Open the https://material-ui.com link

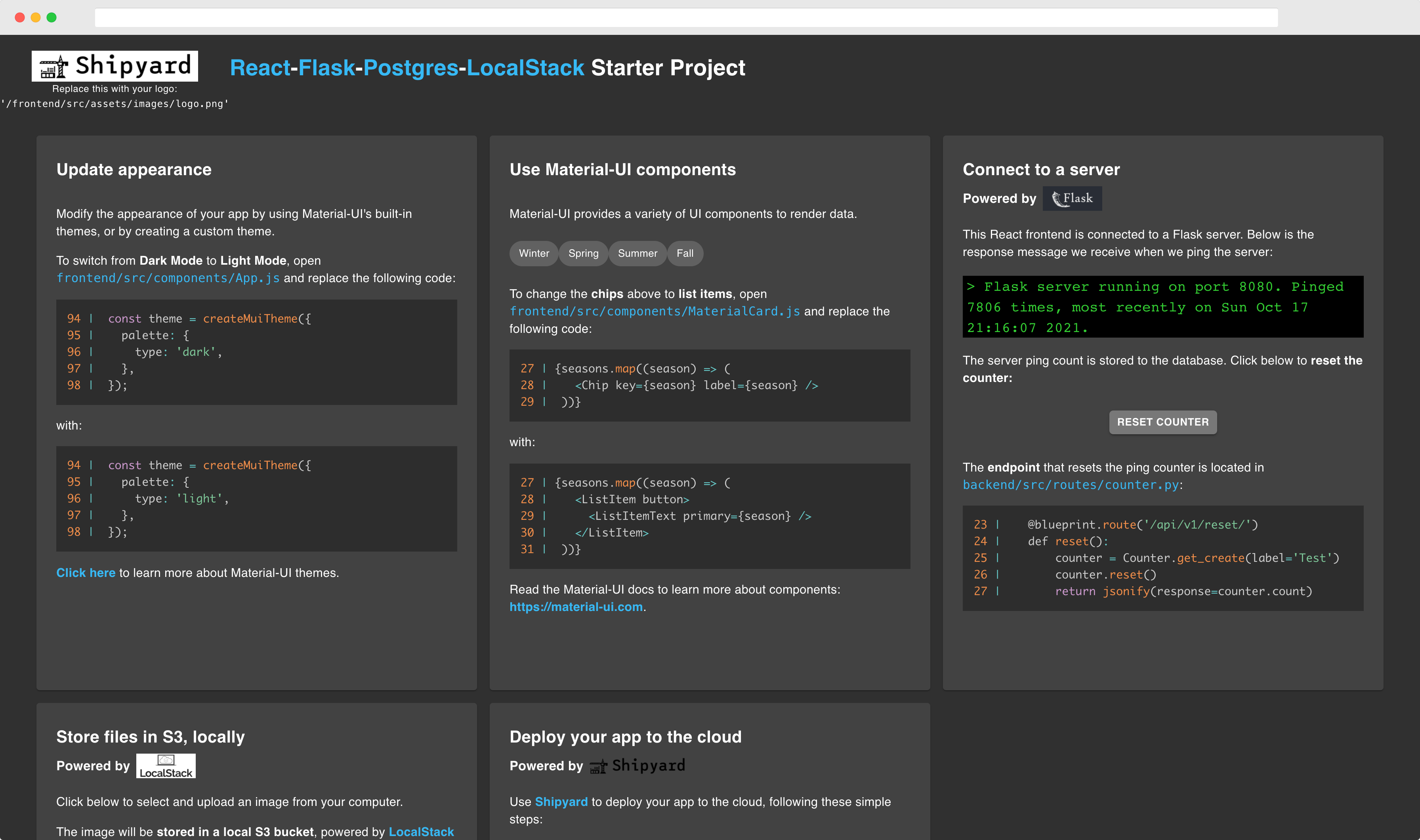tap(576, 607)
